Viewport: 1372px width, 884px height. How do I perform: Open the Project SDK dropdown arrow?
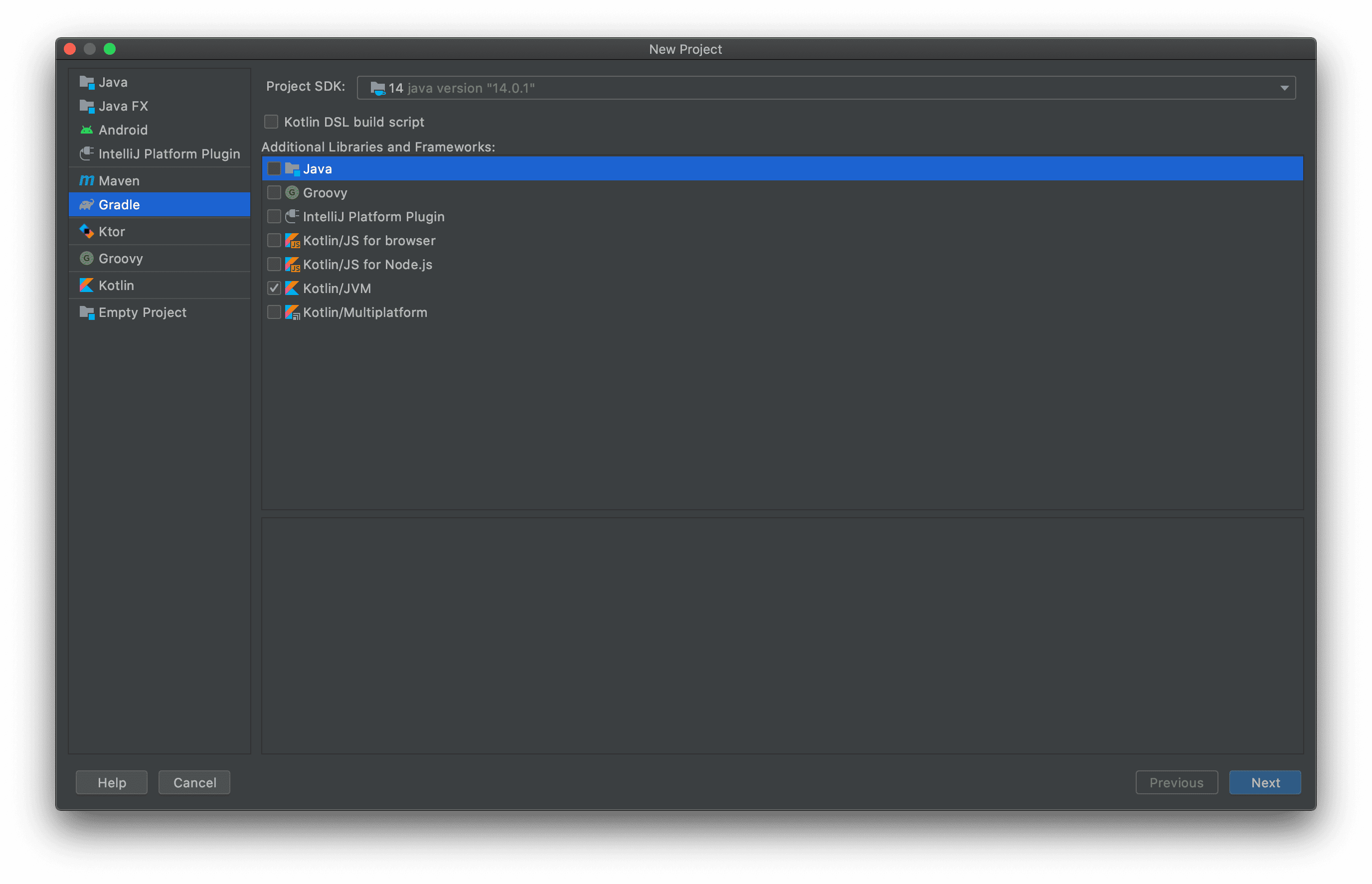click(x=1284, y=88)
